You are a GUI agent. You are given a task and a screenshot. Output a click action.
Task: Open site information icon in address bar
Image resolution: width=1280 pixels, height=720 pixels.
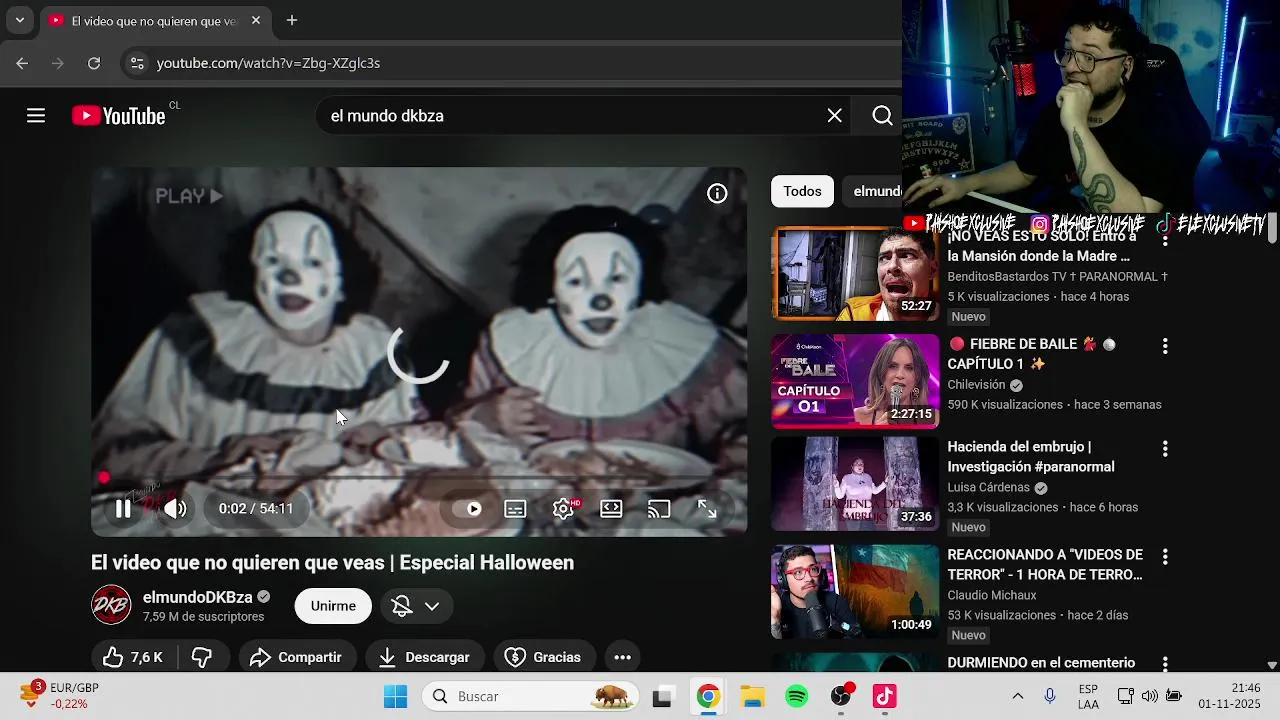click(x=137, y=63)
